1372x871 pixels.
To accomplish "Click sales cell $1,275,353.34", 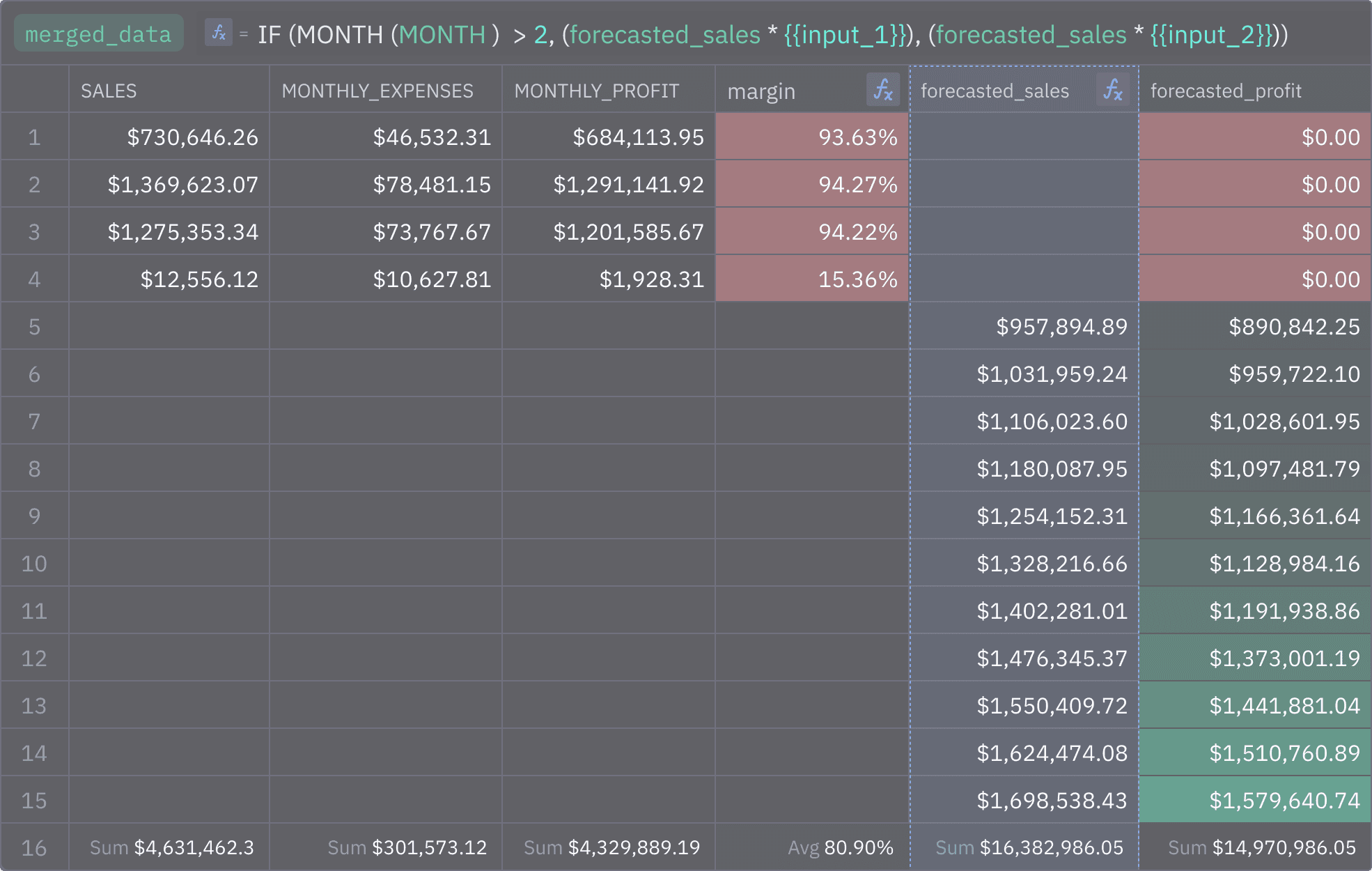I will [x=169, y=232].
